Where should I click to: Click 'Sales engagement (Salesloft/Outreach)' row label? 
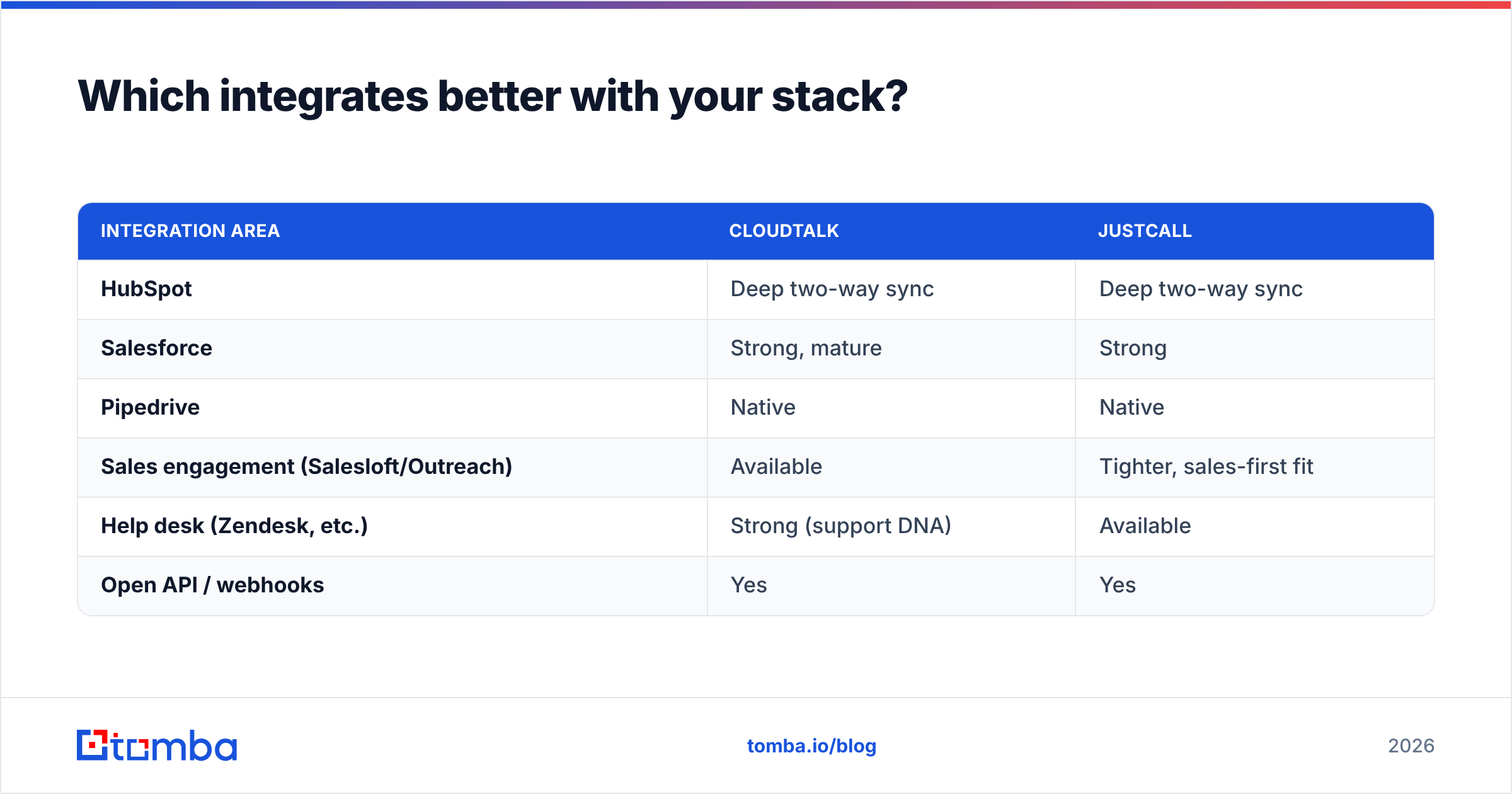(306, 466)
